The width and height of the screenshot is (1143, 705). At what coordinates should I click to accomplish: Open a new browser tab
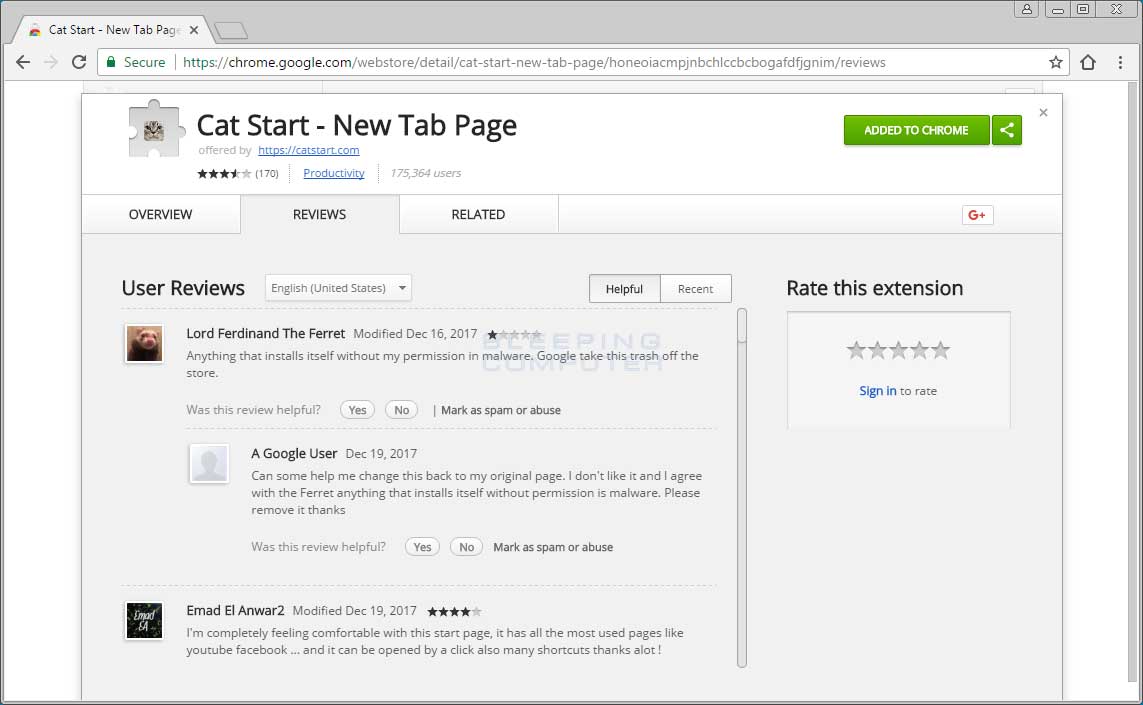pyautogui.click(x=231, y=30)
